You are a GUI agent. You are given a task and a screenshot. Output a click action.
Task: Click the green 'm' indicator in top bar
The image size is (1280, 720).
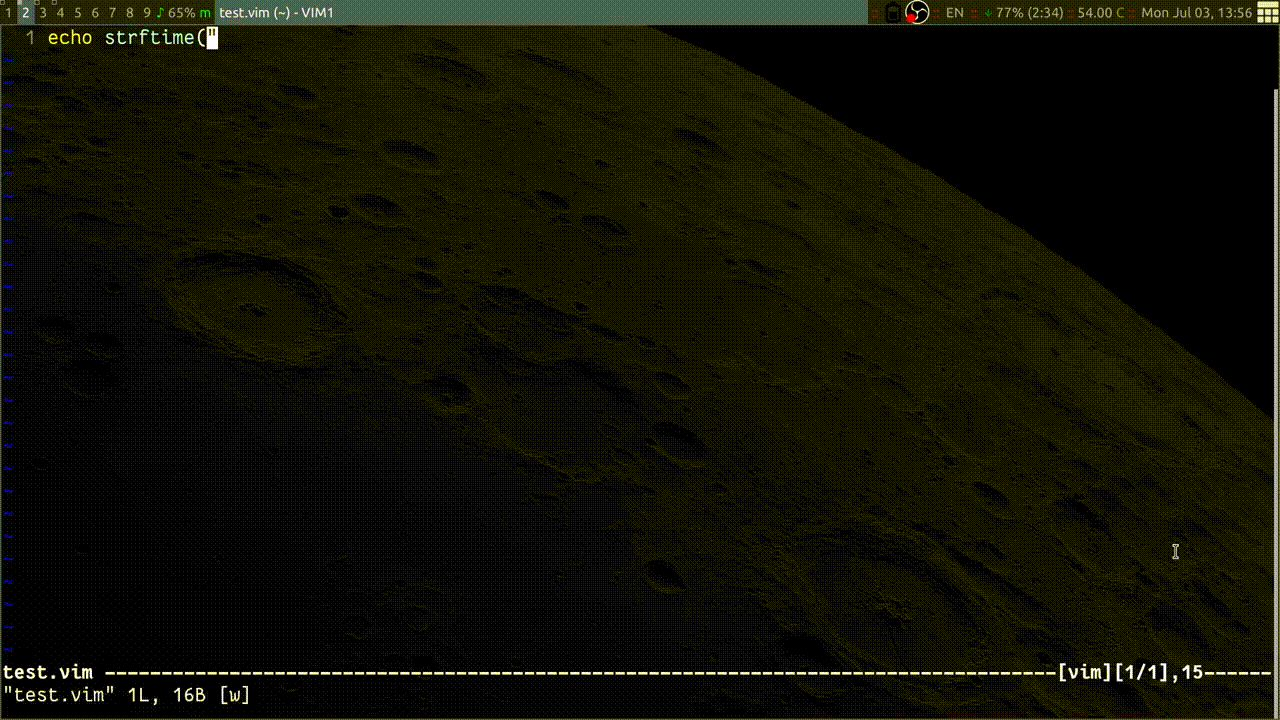205,13
